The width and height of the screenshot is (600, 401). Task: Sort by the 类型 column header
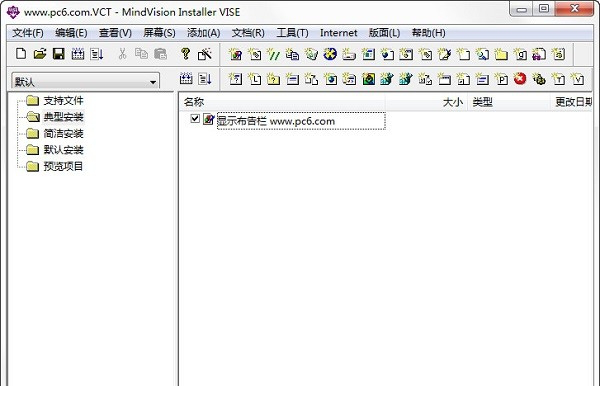pyautogui.click(x=509, y=102)
